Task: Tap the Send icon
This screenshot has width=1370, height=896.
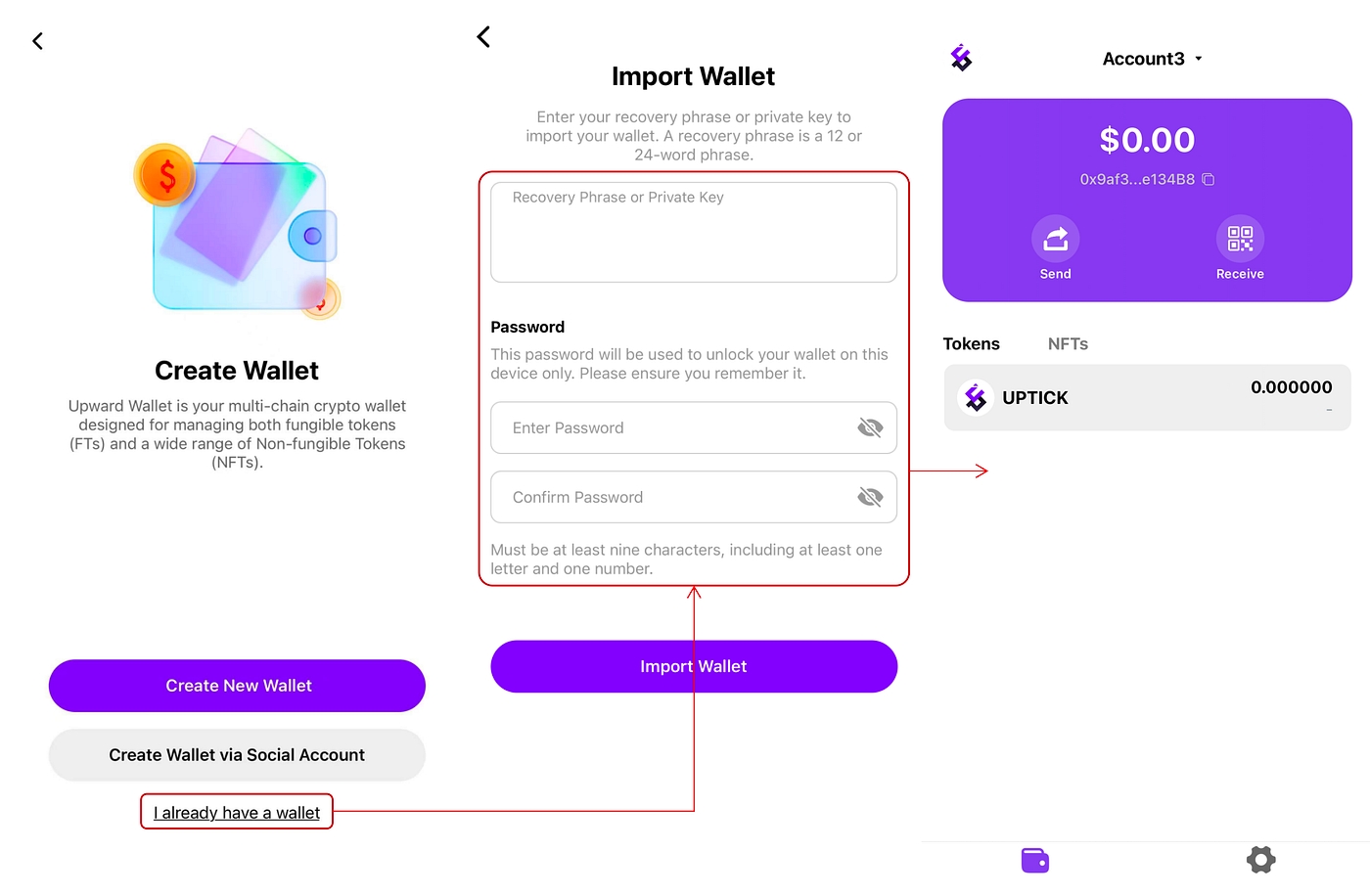Action: click(x=1055, y=239)
